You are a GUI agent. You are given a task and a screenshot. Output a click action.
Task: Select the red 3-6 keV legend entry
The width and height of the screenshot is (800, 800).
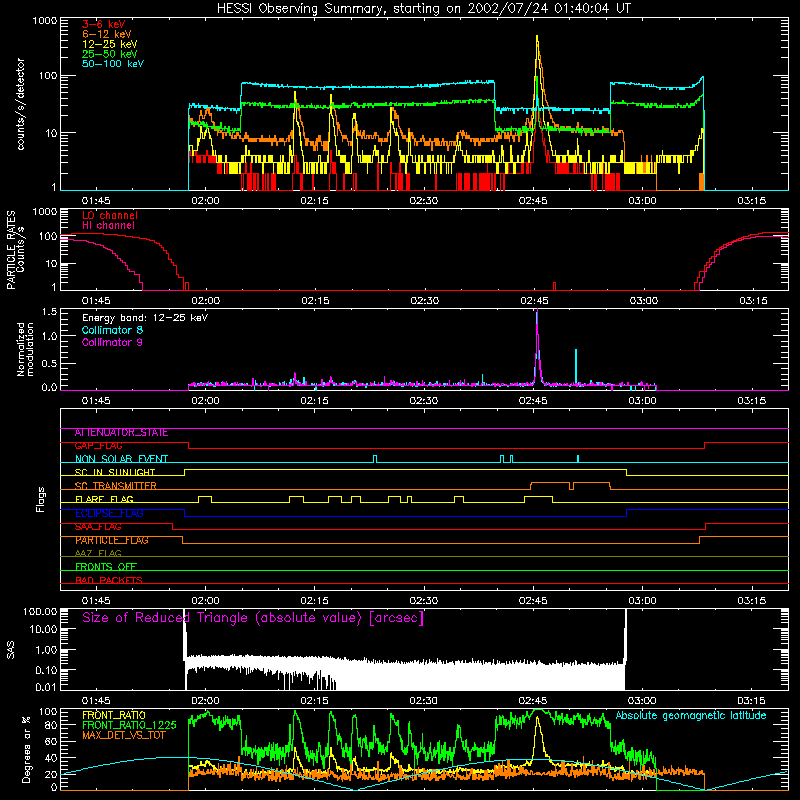pyautogui.click(x=104, y=24)
